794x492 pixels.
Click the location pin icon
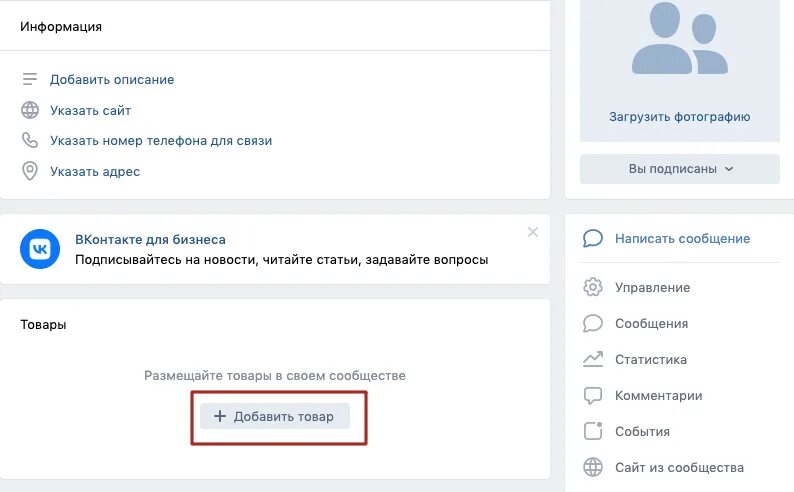[30, 171]
